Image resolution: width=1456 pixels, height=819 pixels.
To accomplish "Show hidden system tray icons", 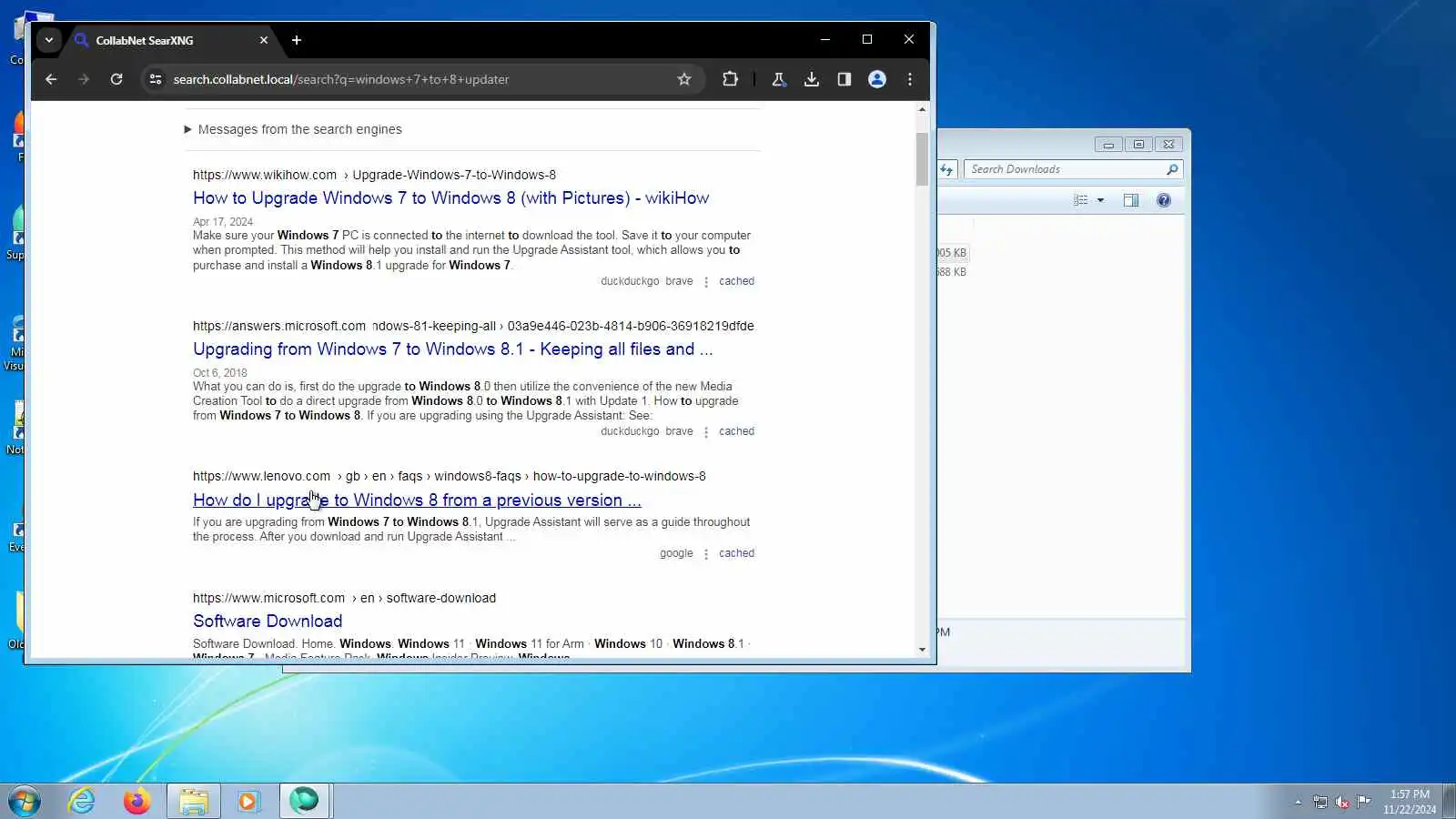I will [1298, 802].
